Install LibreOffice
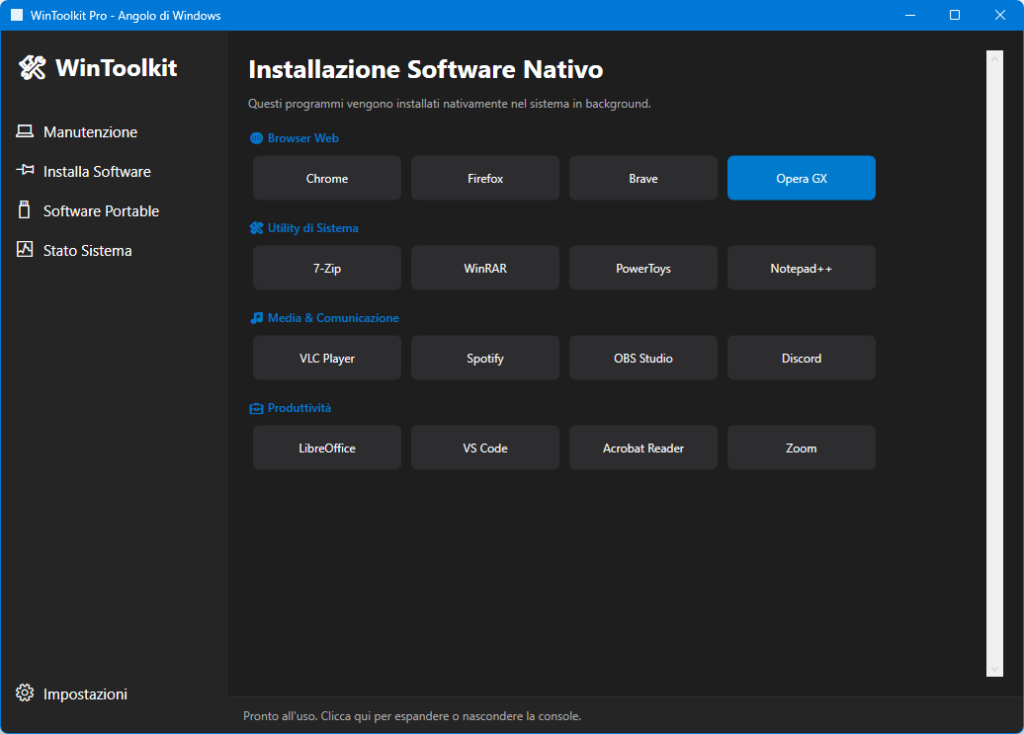Image resolution: width=1024 pixels, height=734 pixels. coord(327,447)
